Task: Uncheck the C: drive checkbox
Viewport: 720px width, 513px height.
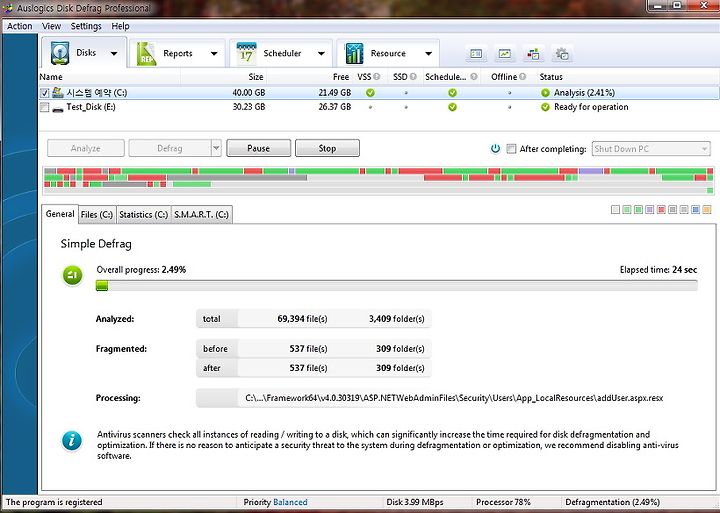Action: [44, 93]
